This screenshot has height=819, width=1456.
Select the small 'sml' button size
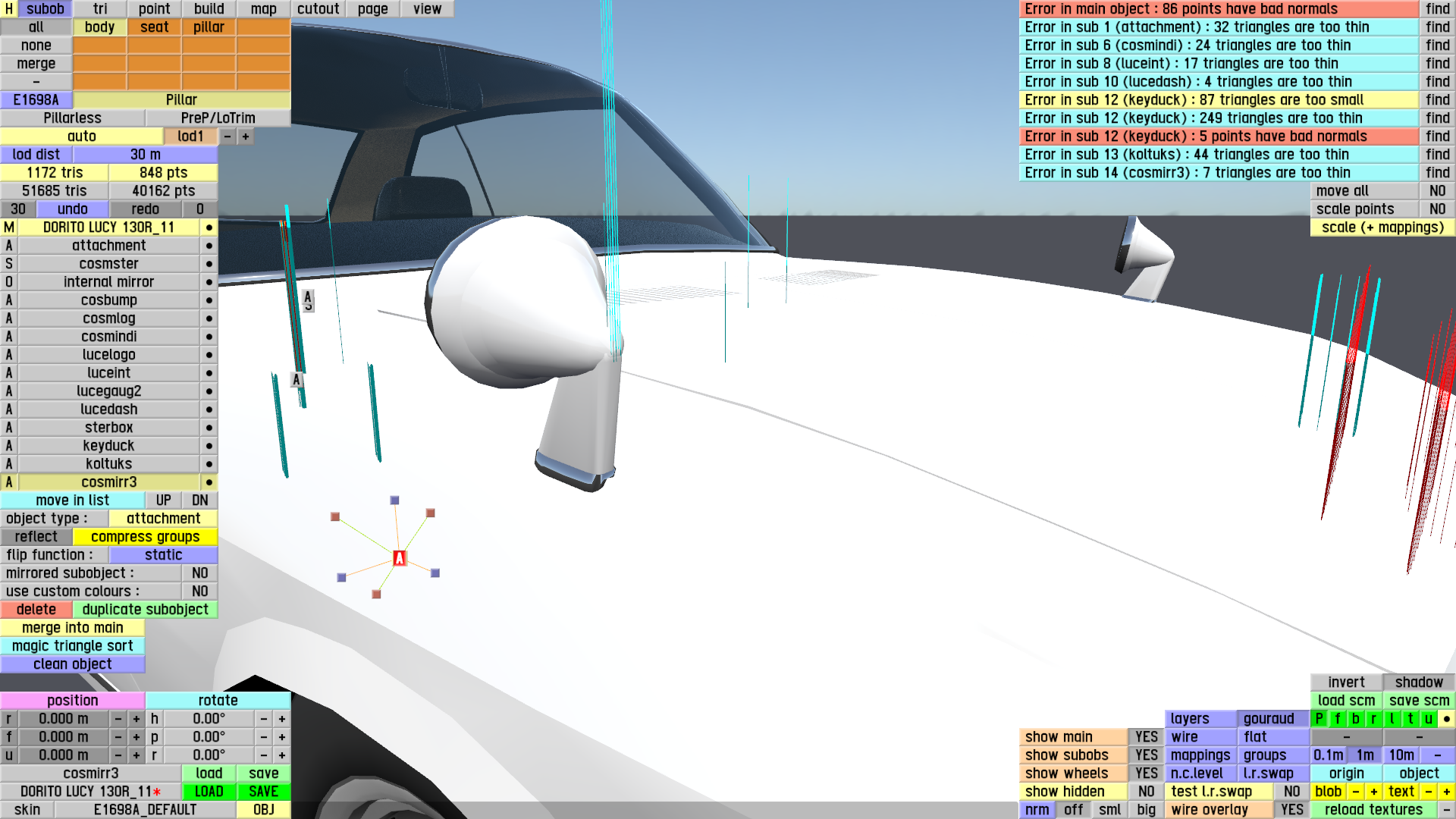coord(1109,810)
